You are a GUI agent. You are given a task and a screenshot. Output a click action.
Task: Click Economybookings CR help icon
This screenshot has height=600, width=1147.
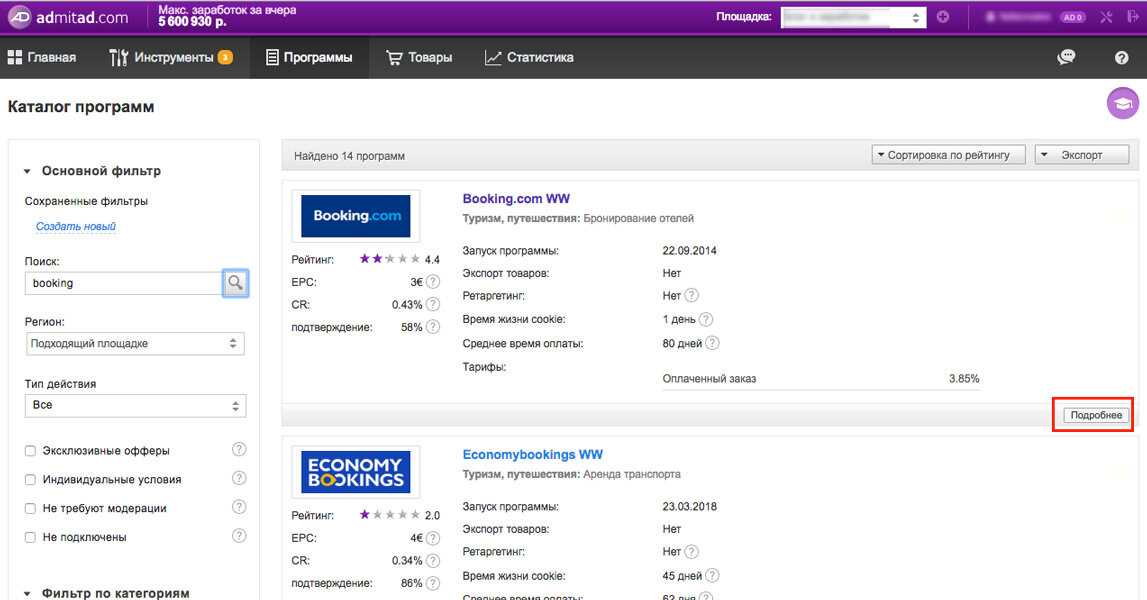pos(433,560)
